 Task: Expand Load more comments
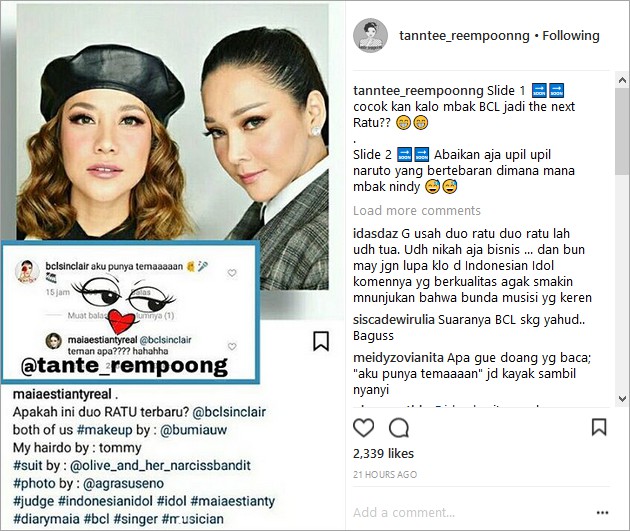coord(417,210)
